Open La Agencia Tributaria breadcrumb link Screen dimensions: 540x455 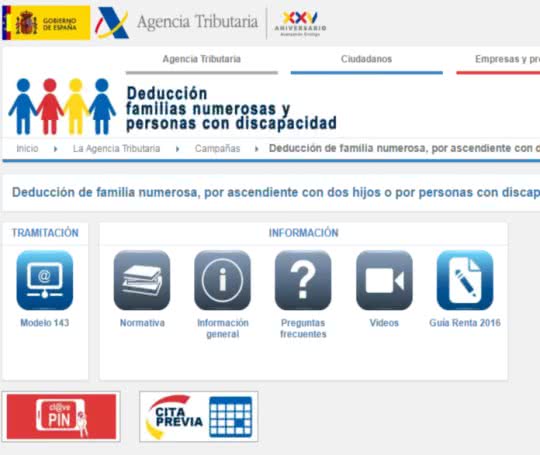(116, 148)
